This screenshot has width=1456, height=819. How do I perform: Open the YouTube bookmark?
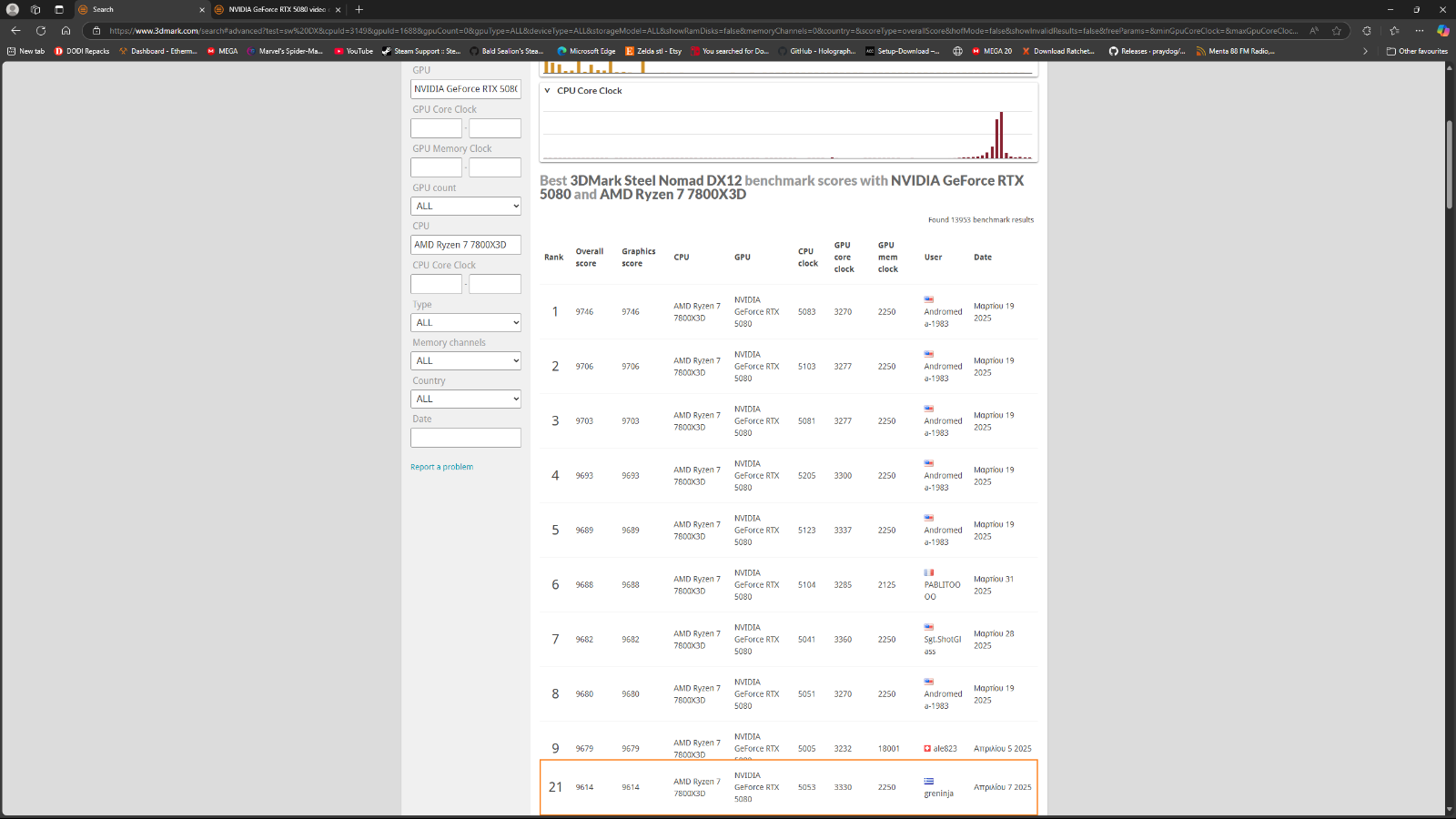tap(353, 51)
